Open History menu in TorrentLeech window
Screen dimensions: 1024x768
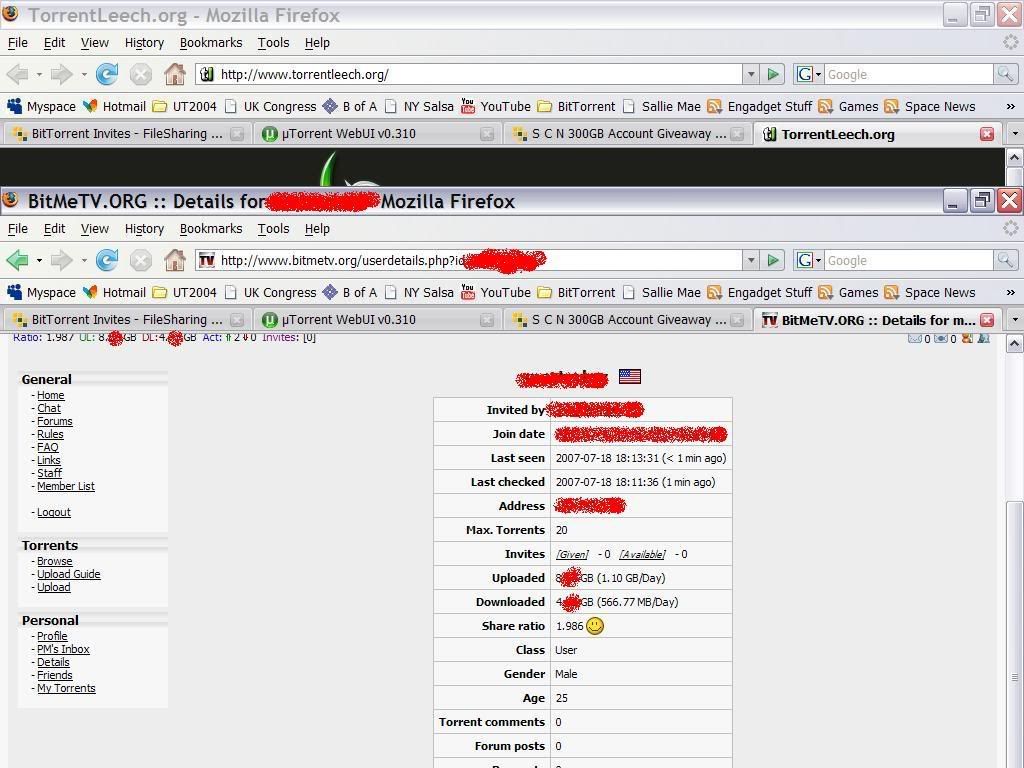coord(144,42)
